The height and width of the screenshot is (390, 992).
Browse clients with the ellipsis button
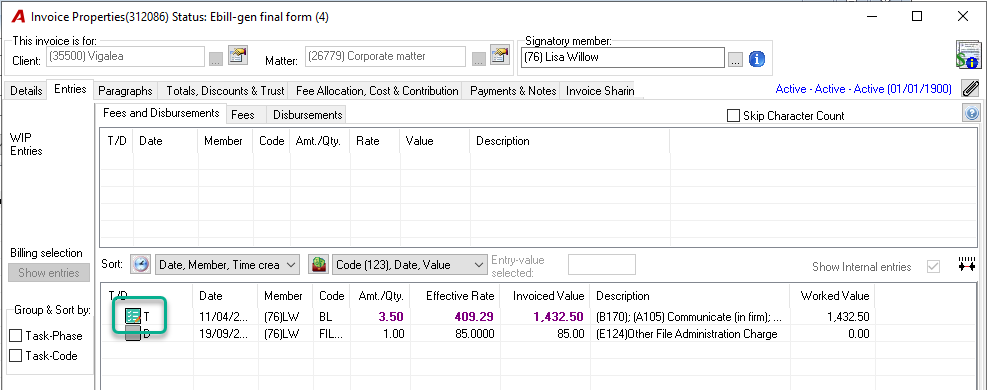(x=216, y=59)
